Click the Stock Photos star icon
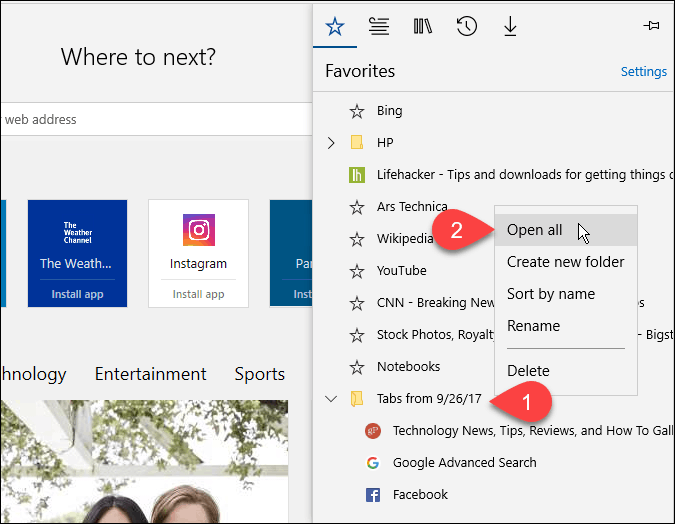Viewport: 675px width, 524px height. tap(357, 335)
